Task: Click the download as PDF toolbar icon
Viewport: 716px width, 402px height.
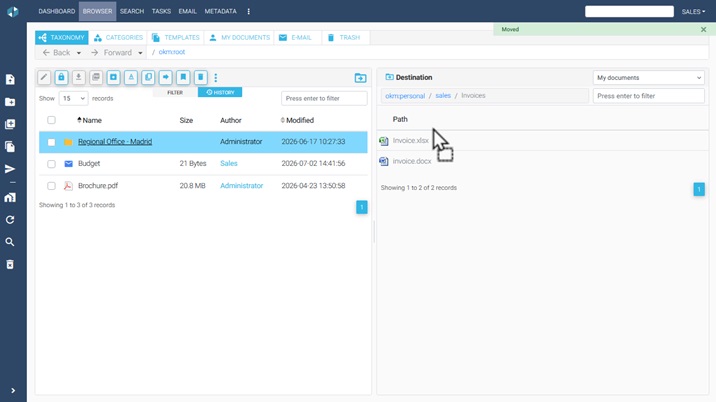Action: click(x=96, y=77)
